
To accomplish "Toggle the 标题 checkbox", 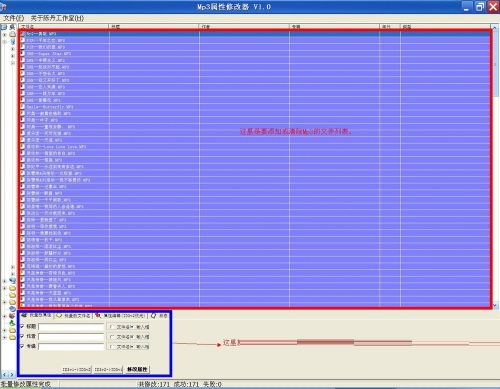I will click(x=22, y=326).
